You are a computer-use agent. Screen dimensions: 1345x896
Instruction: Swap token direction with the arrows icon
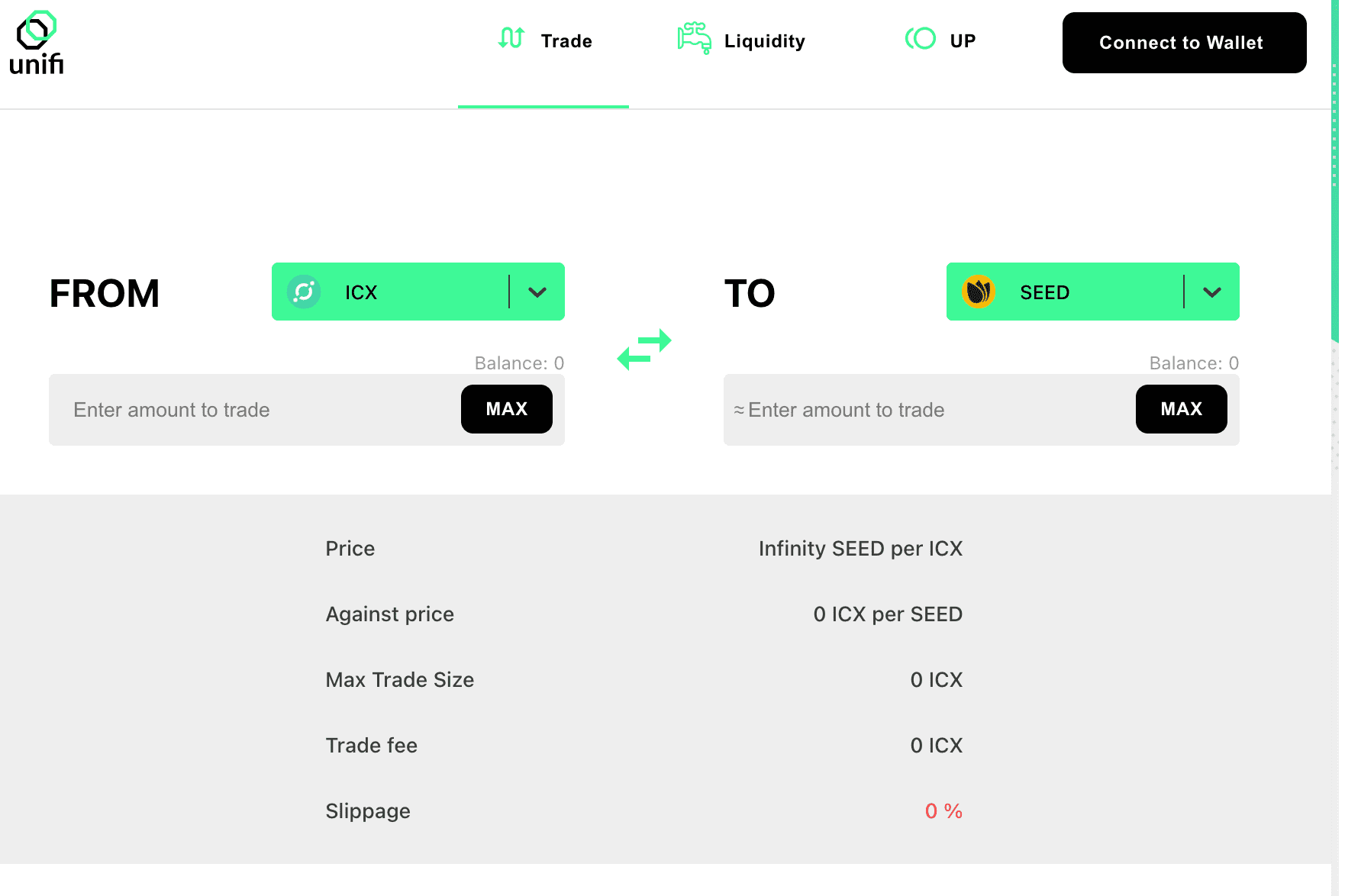[644, 350]
